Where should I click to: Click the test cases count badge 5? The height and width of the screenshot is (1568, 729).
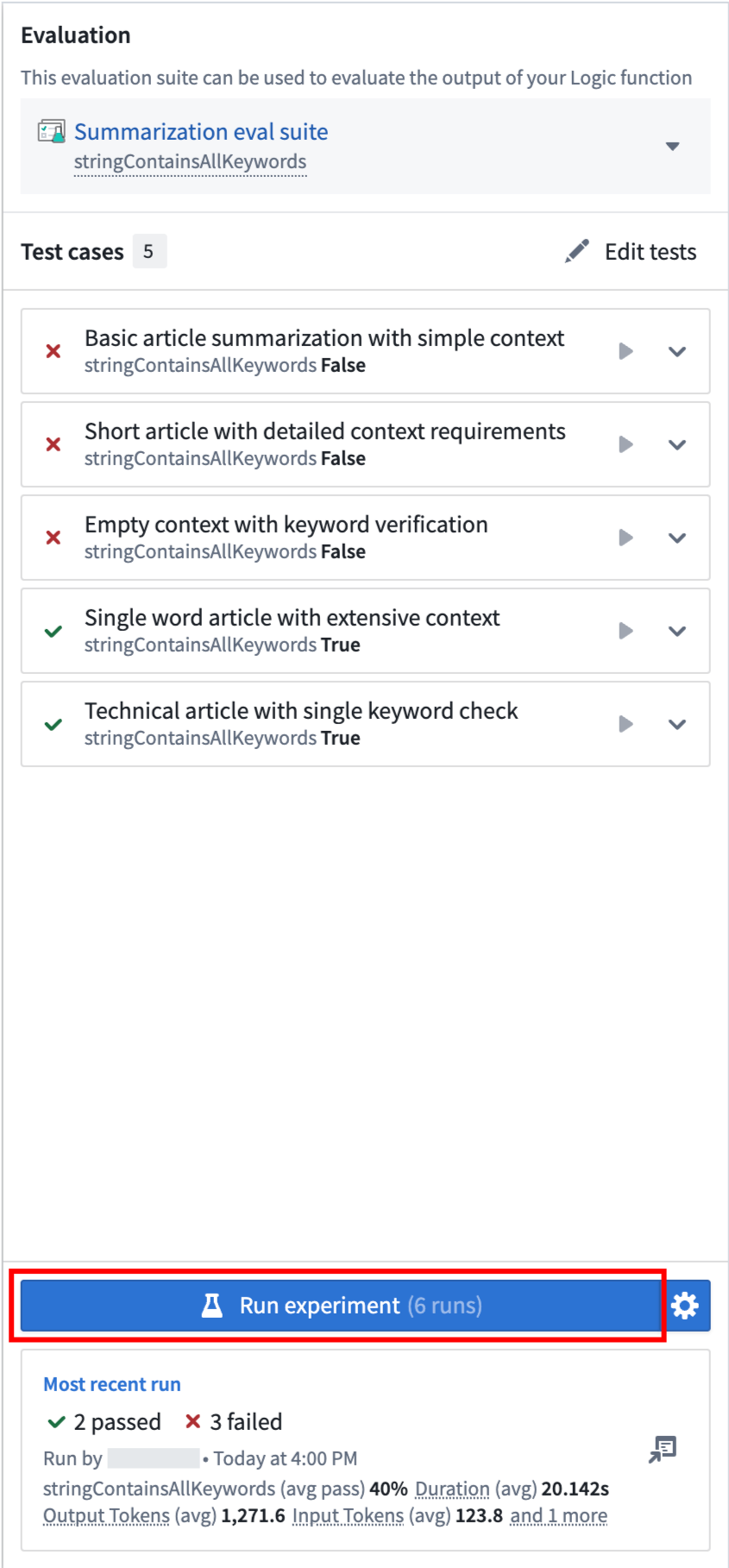click(148, 251)
